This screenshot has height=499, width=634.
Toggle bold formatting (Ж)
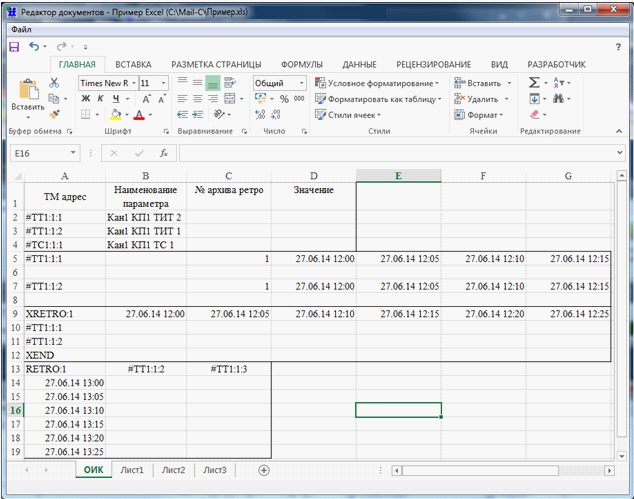[x=85, y=99]
